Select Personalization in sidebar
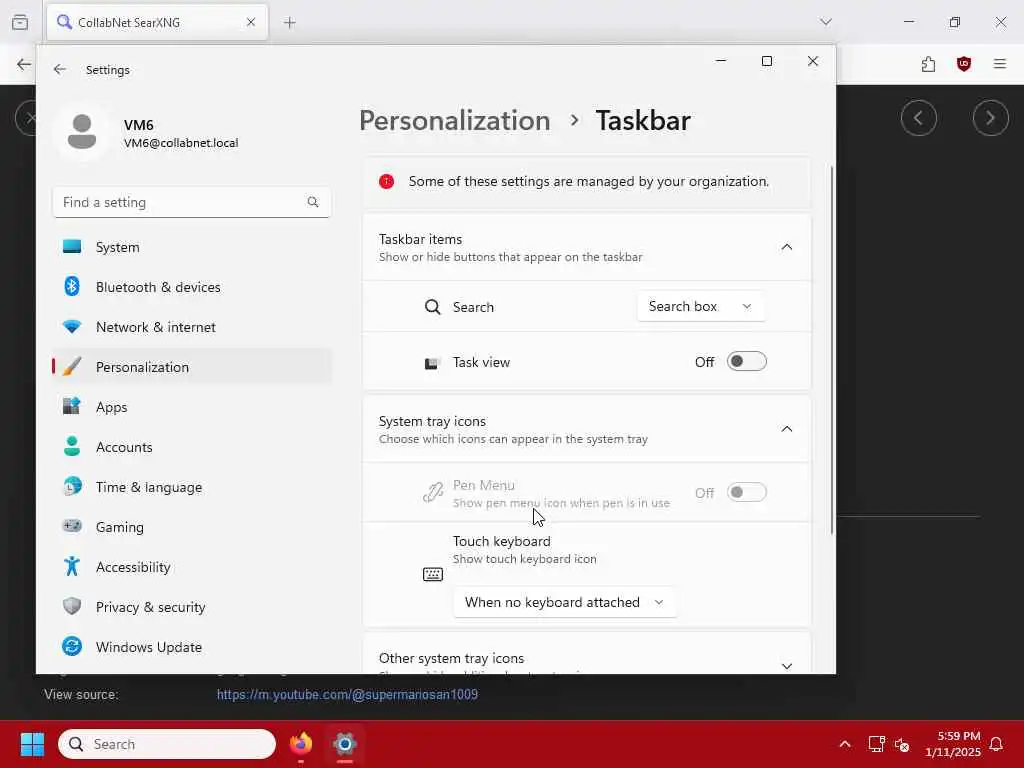Screen dimensions: 1024x768 192,367
